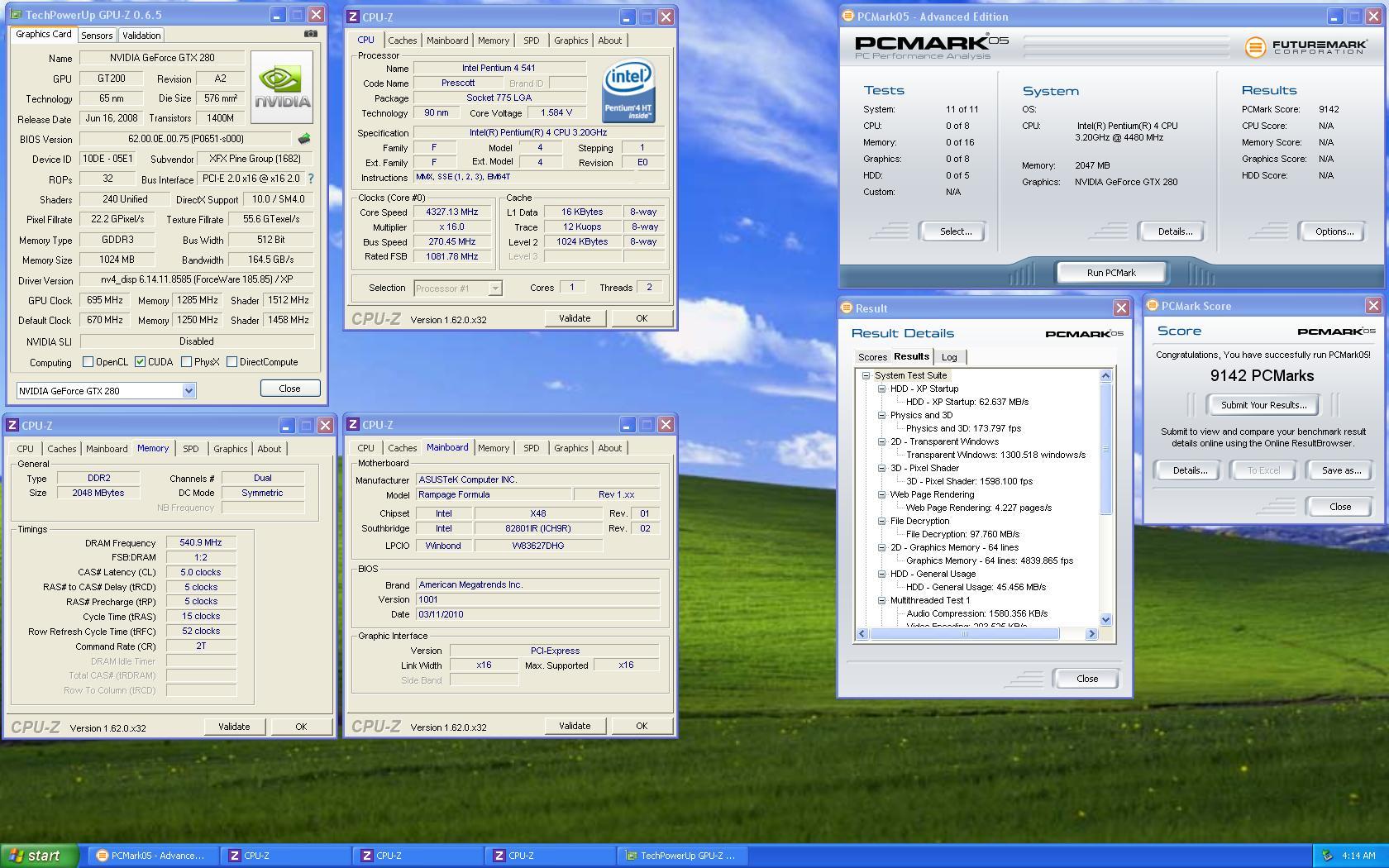Collapse the HDD - XP Startup node
1389x868 pixels.
(x=881, y=389)
